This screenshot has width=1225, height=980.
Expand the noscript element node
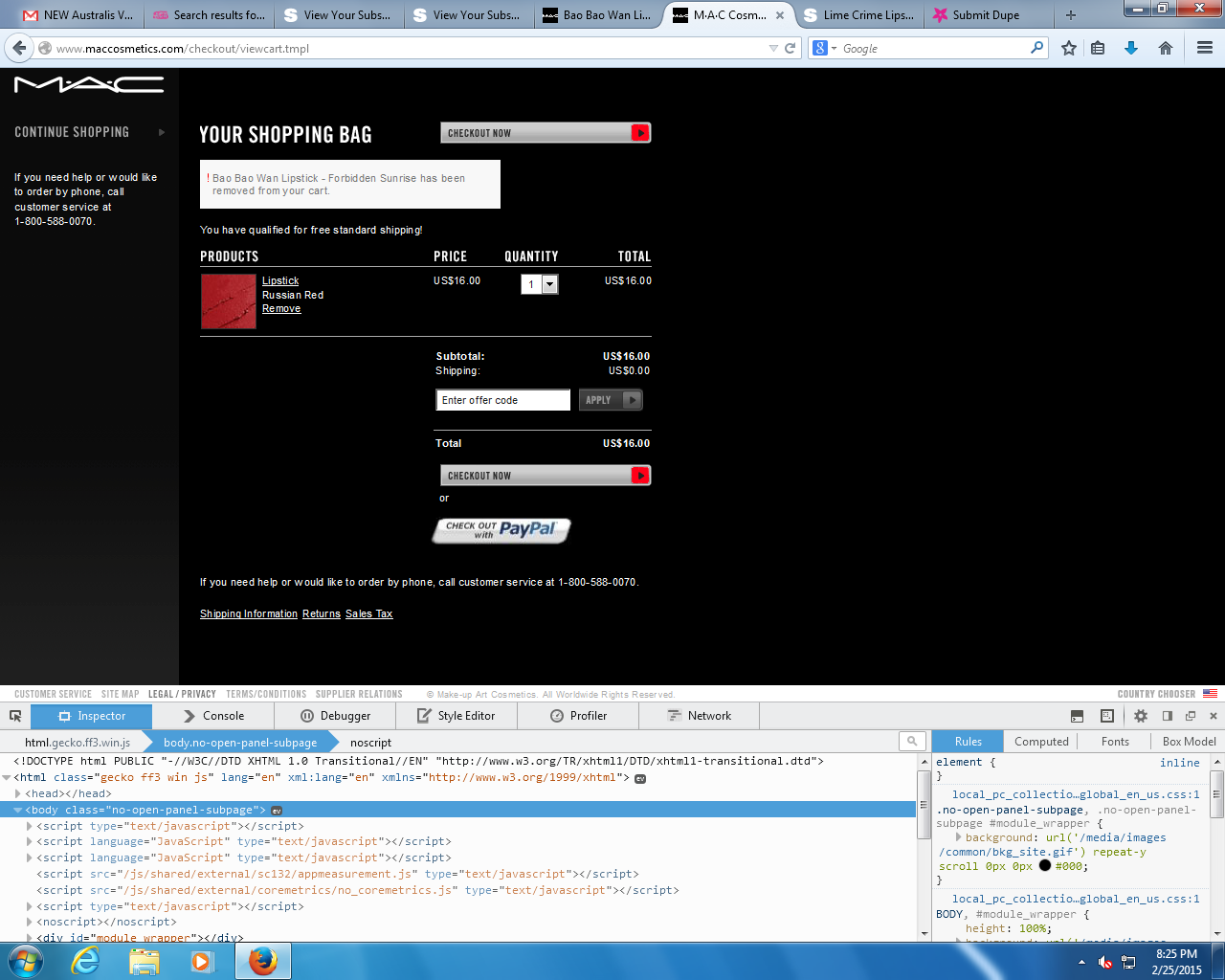pyautogui.click(x=30, y=923)
